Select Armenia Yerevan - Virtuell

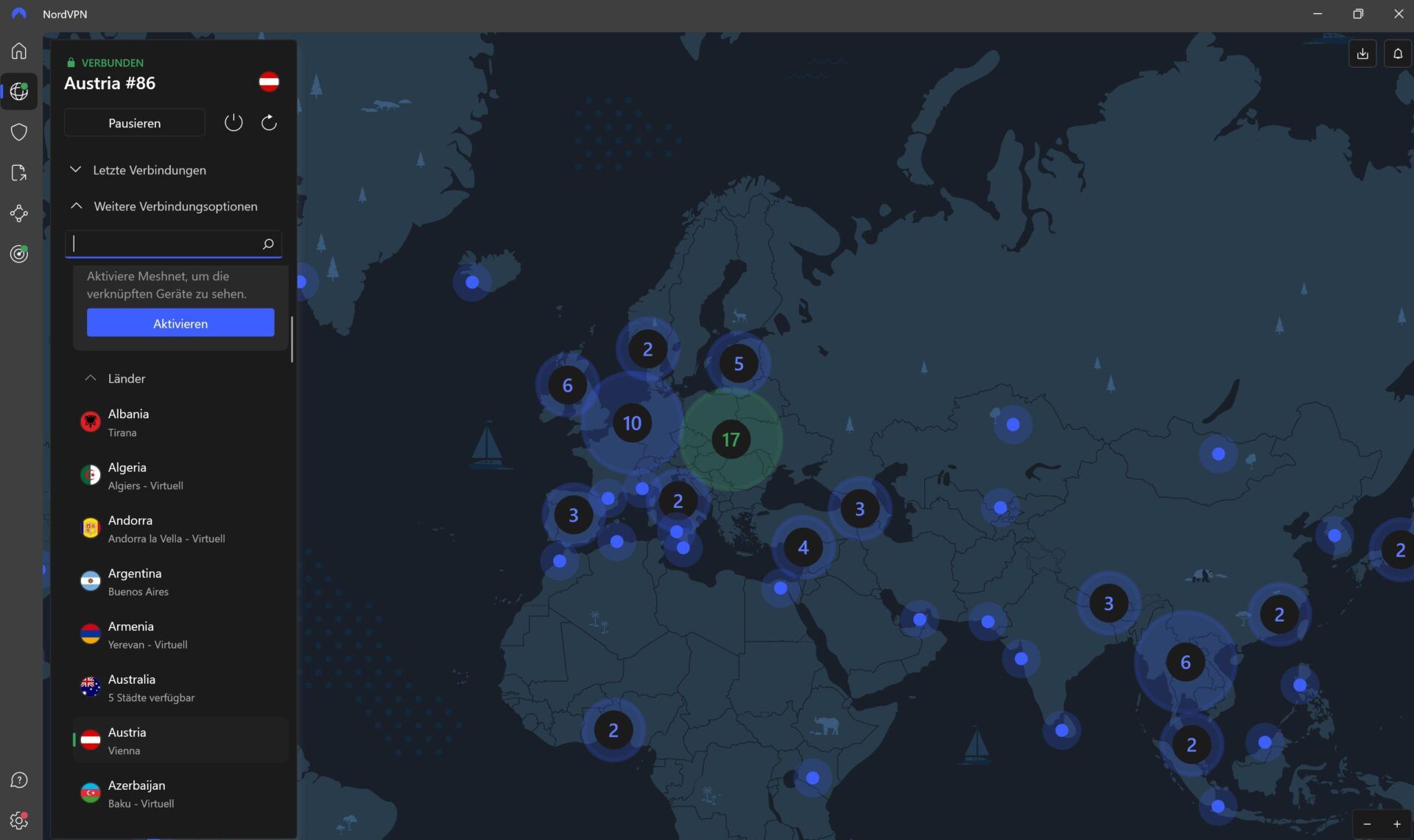pos(180,635)
